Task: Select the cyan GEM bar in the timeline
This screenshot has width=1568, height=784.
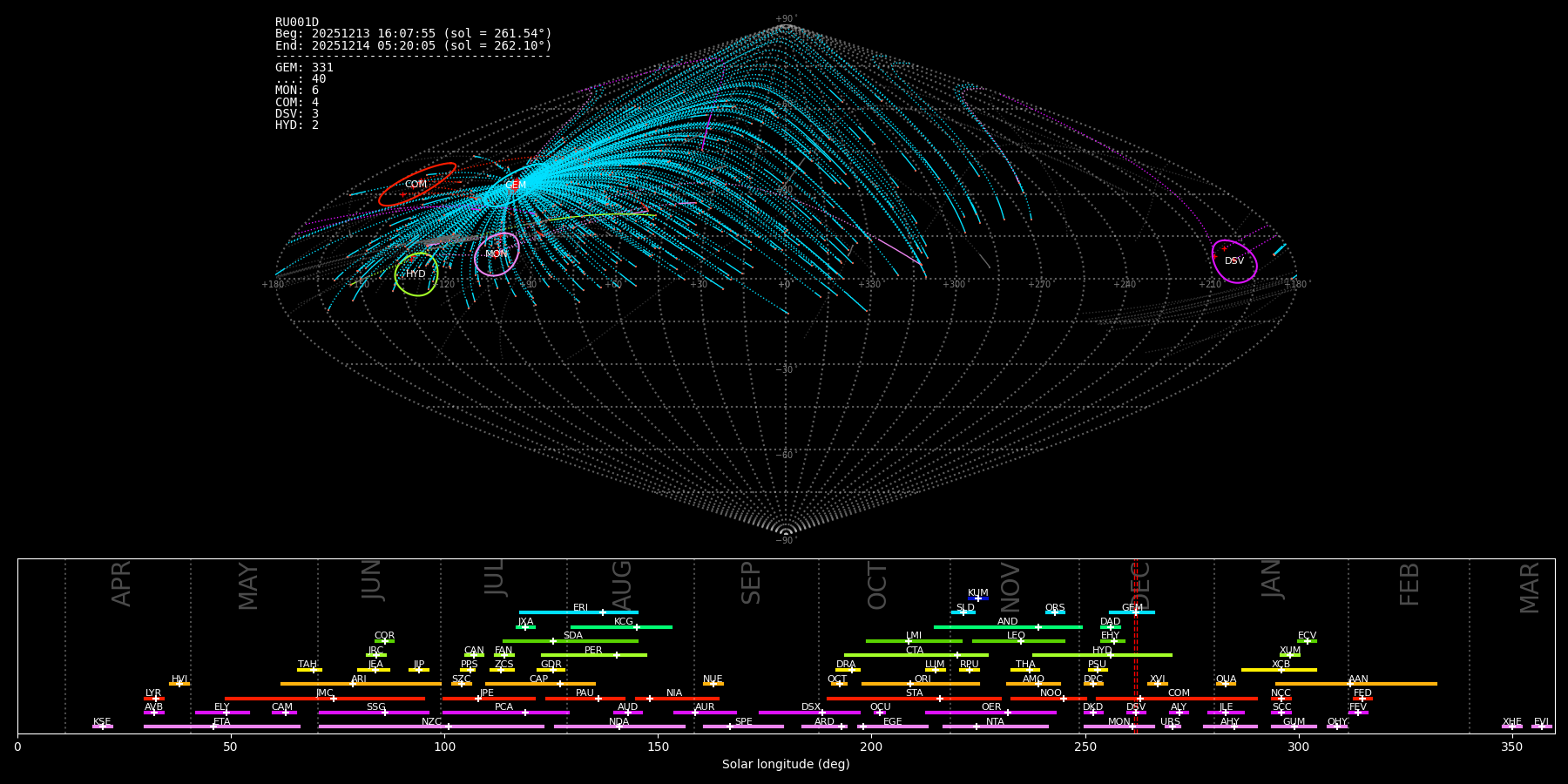Action: [x=1132, y=612]
